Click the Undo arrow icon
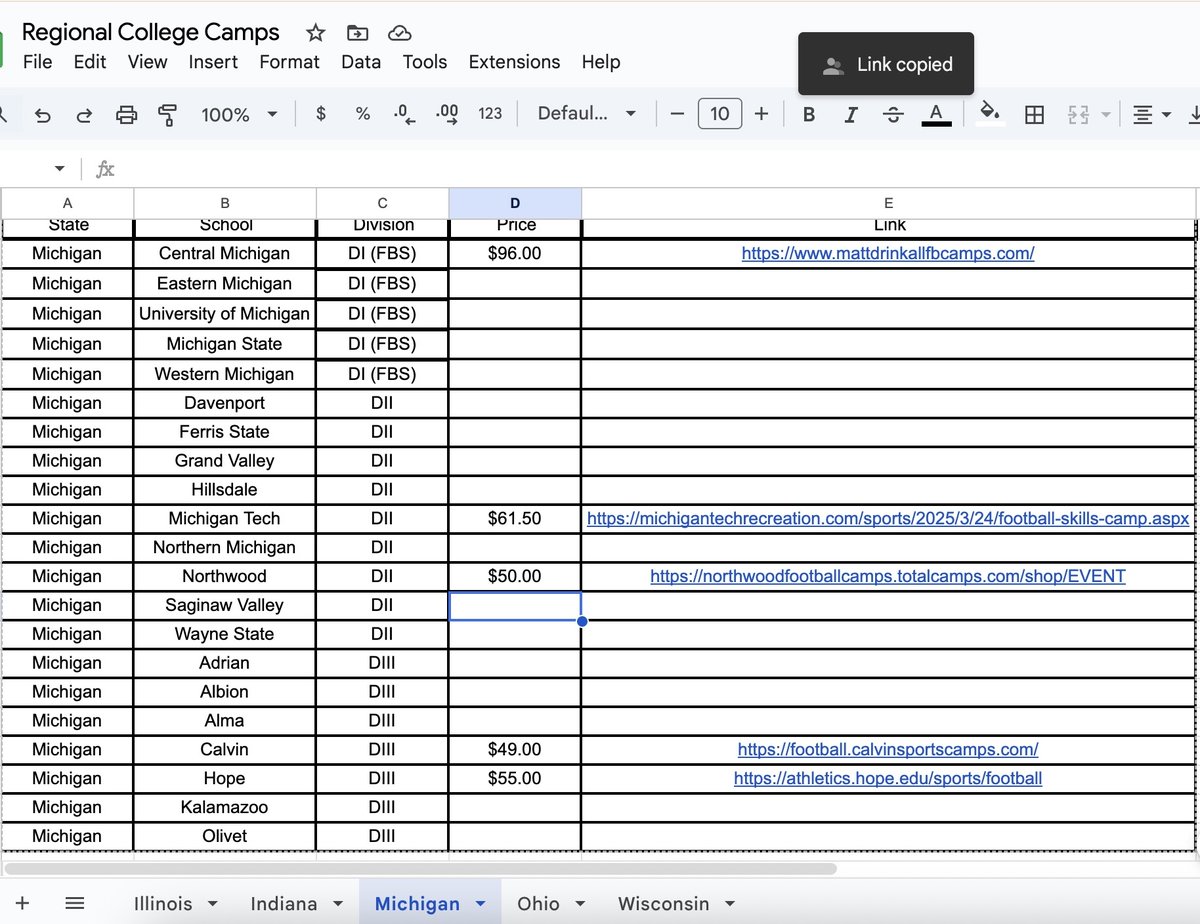The height and width of the screenshot is (924, 1200). click(42, 114)
